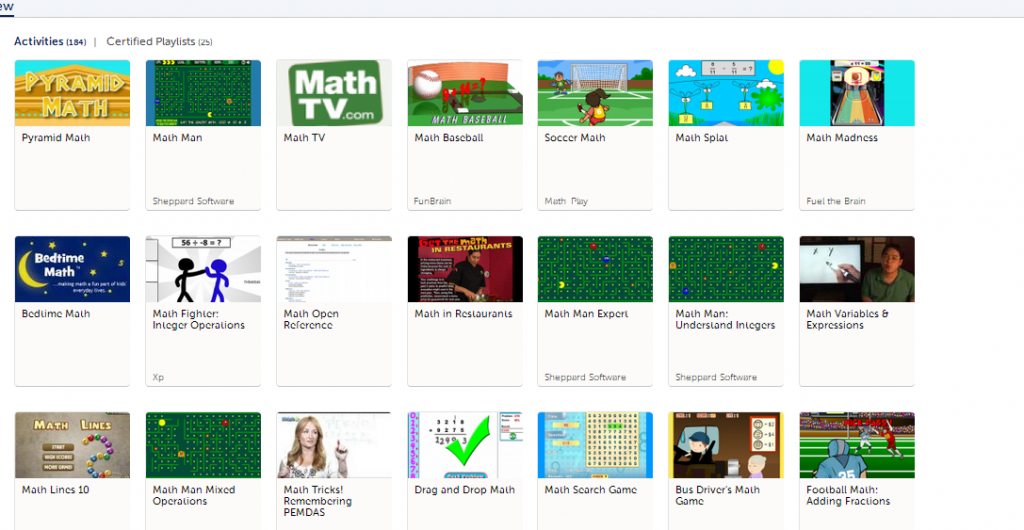This screenshot has width=1024, height=530.
Task: Open the Bedtime Math moon thumbnail
Action: [x=72, y=269]
